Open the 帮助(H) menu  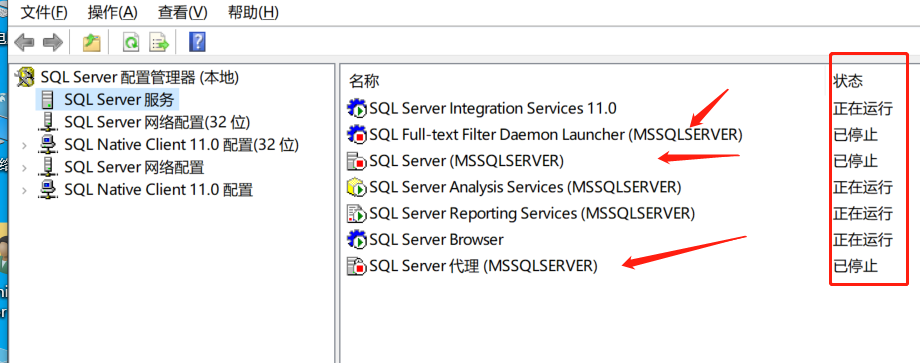point(253,11)
